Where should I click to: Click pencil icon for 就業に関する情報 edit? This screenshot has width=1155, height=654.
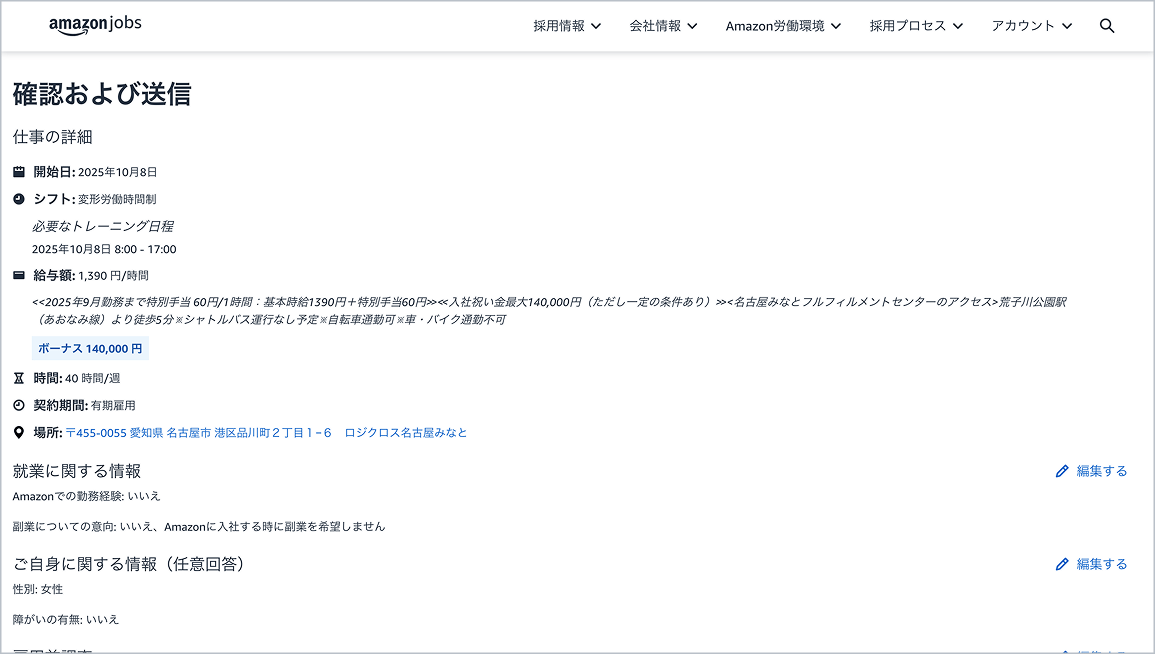pos(1061,471)
